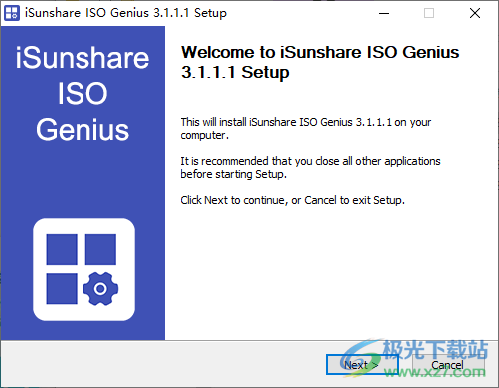
Task: Minimize the setup window
Action: click(x=384, y=13)
